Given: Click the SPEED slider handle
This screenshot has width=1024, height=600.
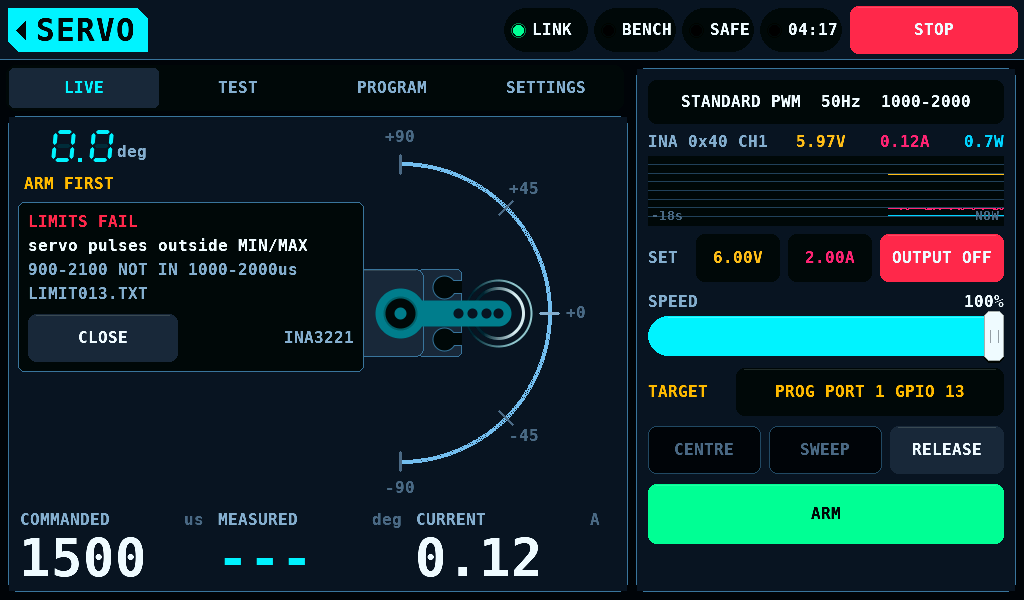Looking at the screenshot, I should click(x=994, y=336).
